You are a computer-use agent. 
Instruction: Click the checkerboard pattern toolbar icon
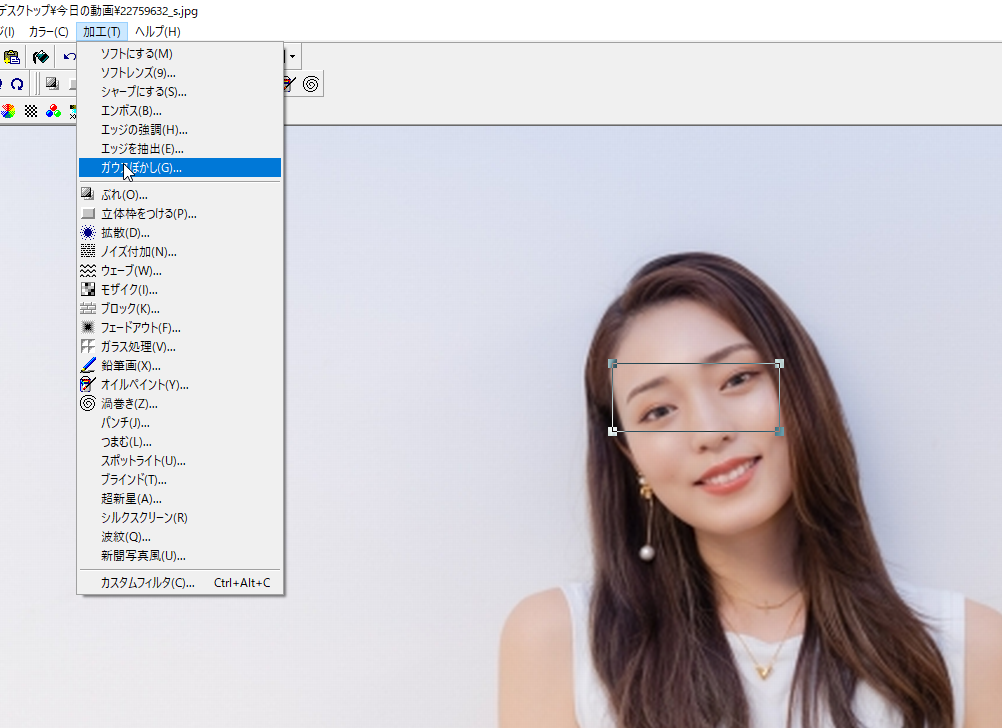click(x=31, y=111)
